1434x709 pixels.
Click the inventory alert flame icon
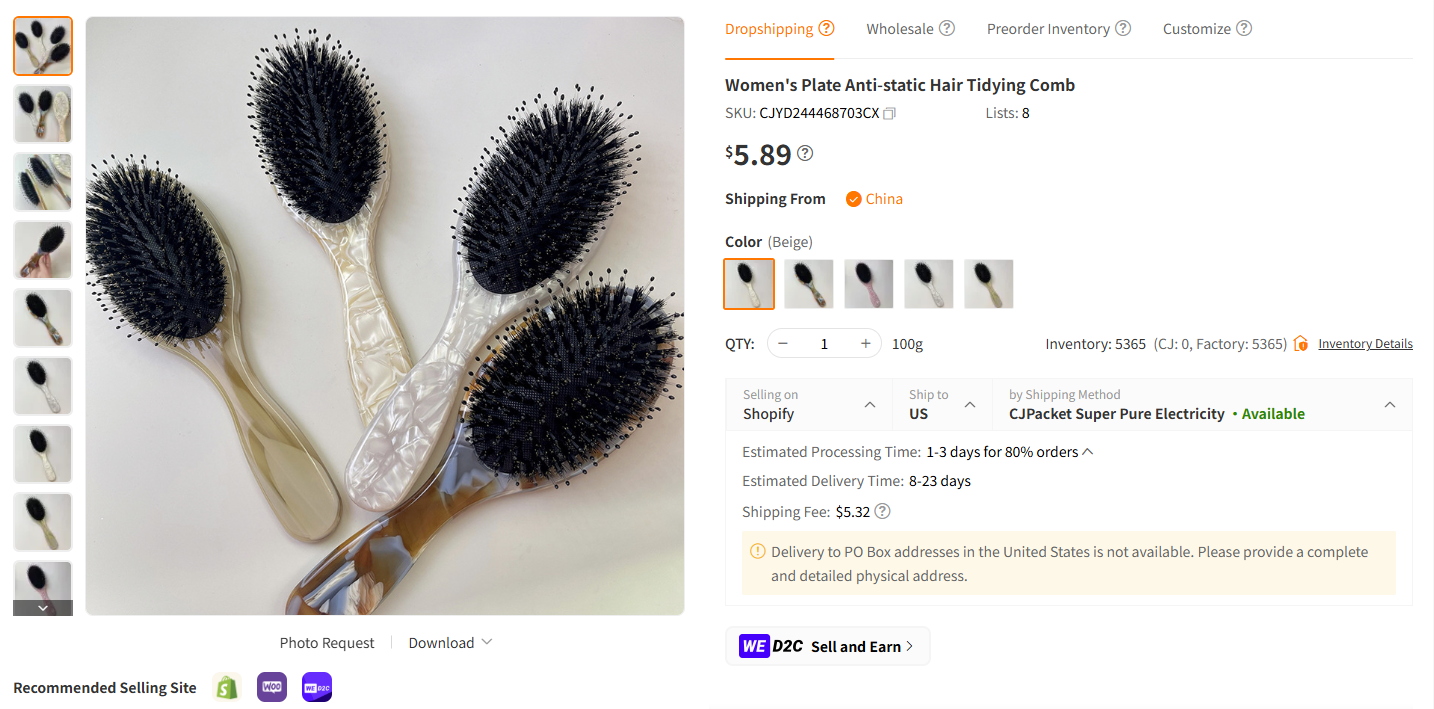[1301, 343]
